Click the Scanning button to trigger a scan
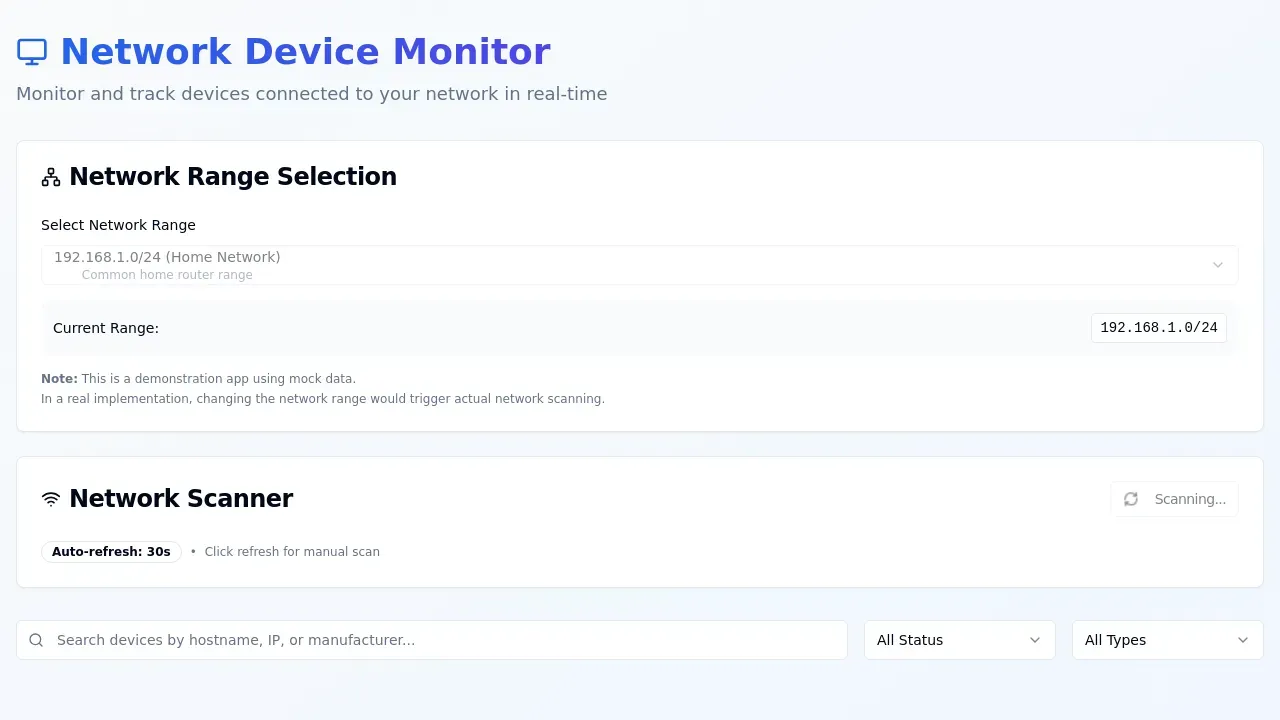 pyautogui.click(x=1174, y=499)
